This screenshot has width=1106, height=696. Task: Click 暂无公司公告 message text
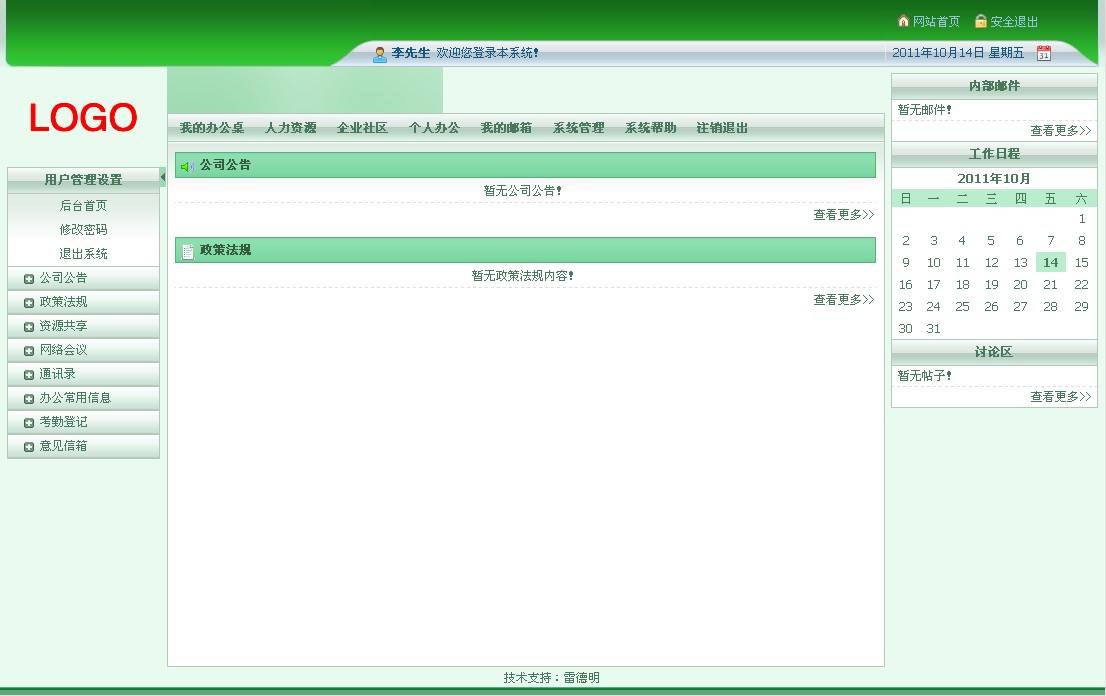[x=523, y=190]
